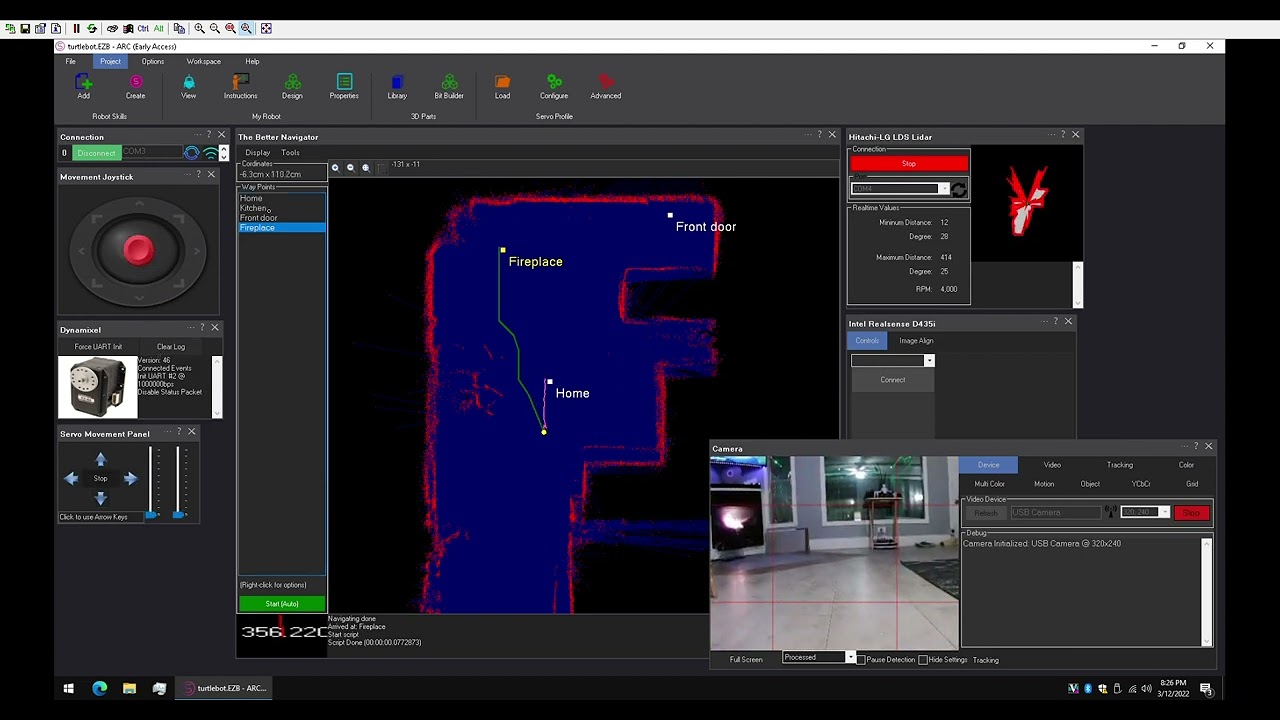Click the green refresh icon in top toolbar

(x=92, y=28)
